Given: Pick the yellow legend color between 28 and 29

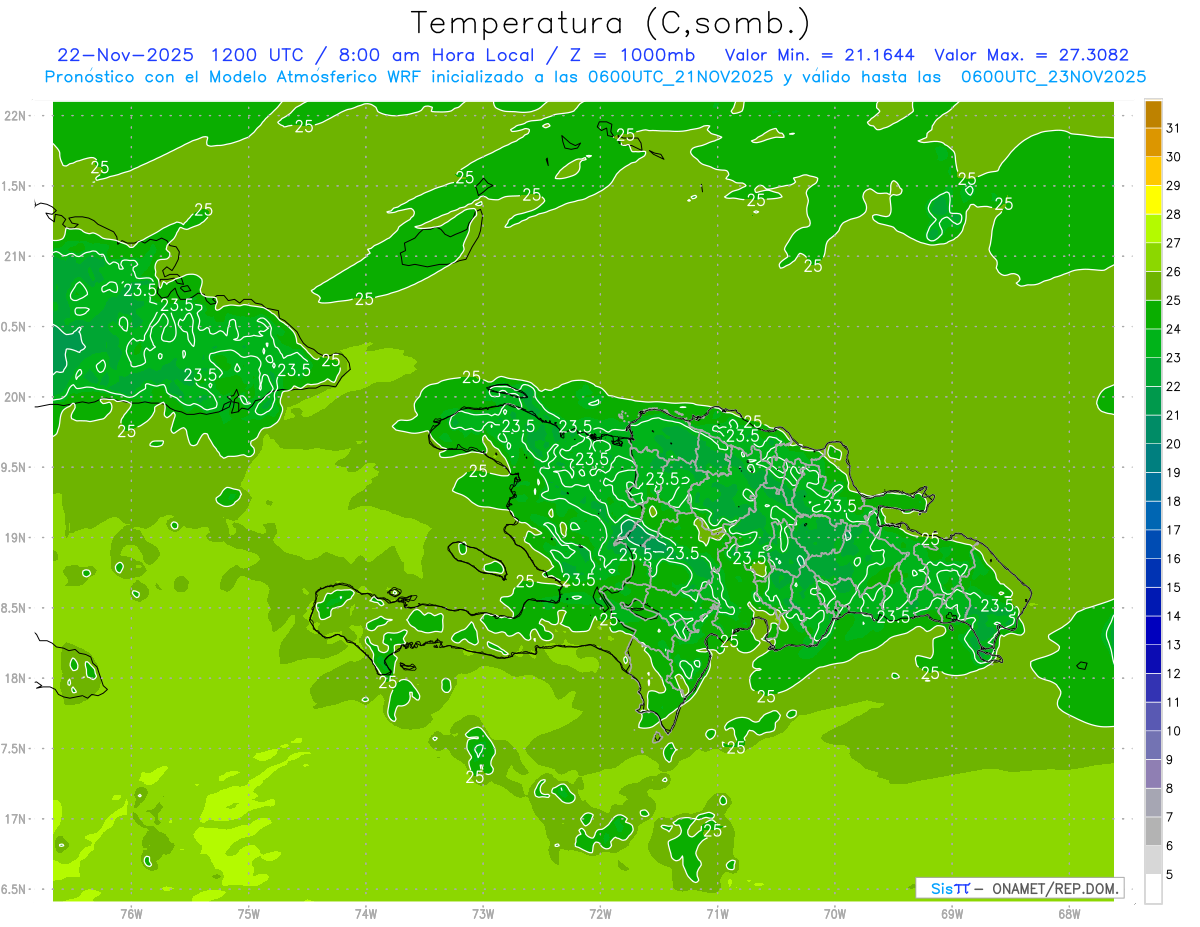Looking at the screenshot, I should coord(1153,201).
